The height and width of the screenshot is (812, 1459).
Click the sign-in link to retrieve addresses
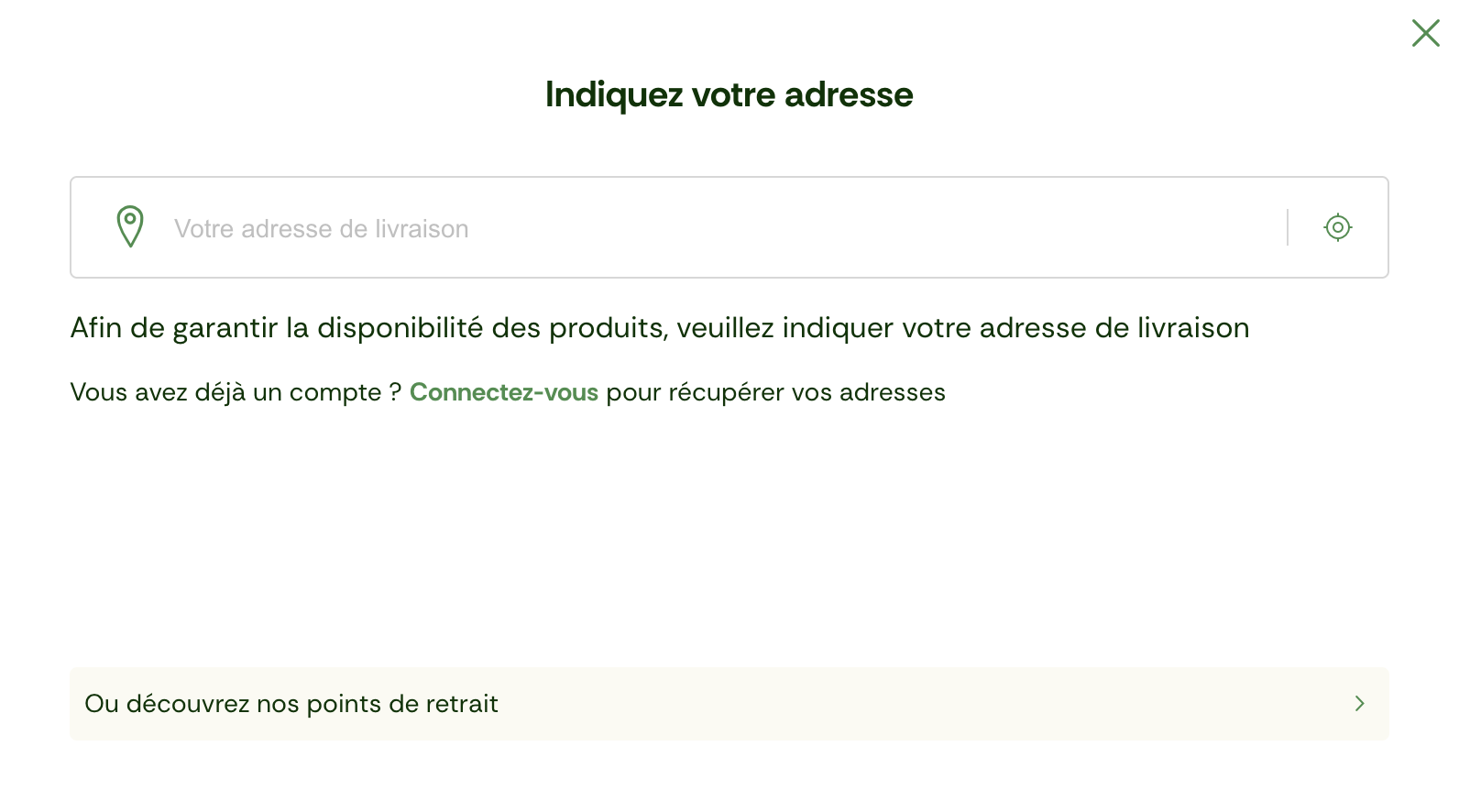tap(504, 391)
